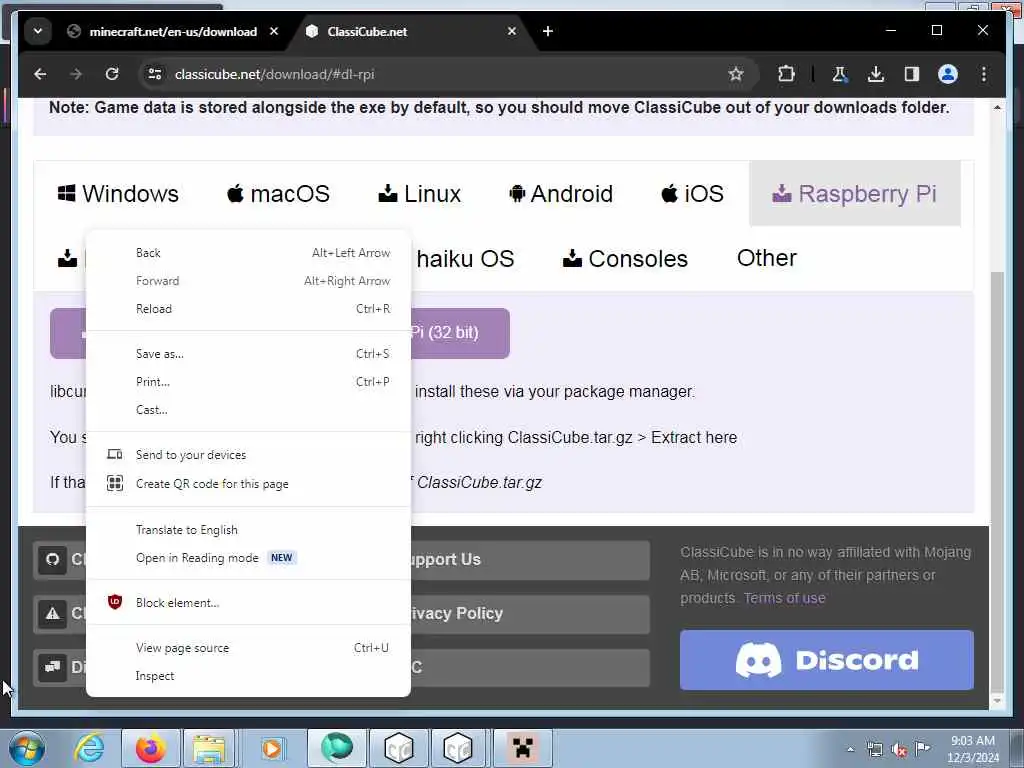
Task: Click the warning triangle icon in footer
Action: pos(52,614)
